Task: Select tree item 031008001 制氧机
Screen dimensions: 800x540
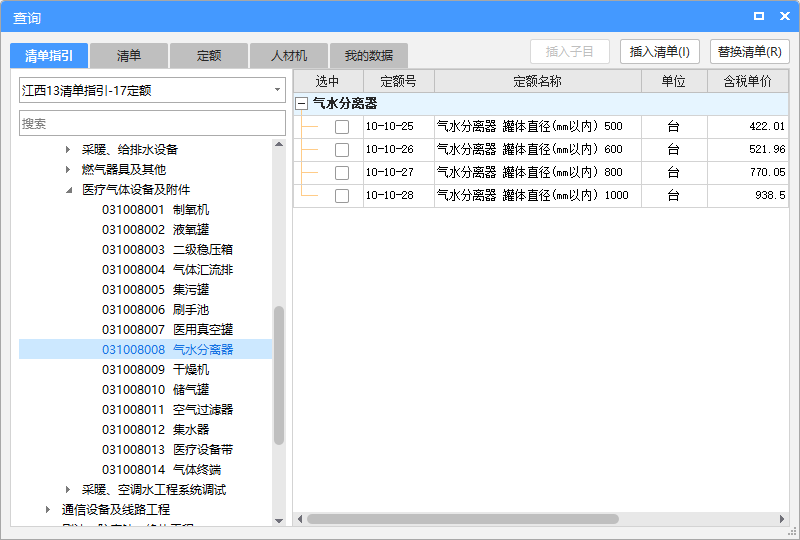Action: click(x=155, y=210)
